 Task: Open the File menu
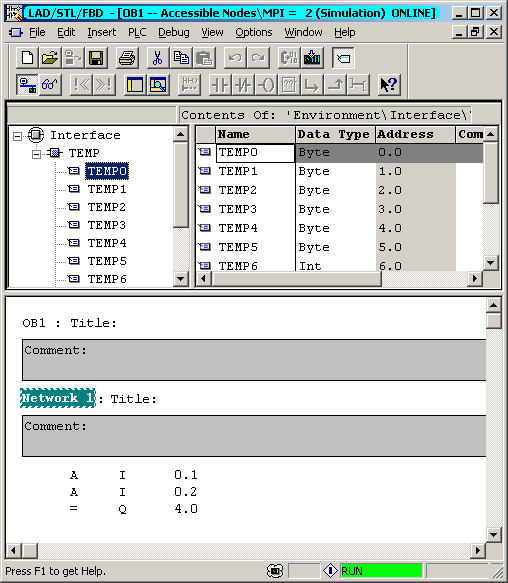[37, 32]
